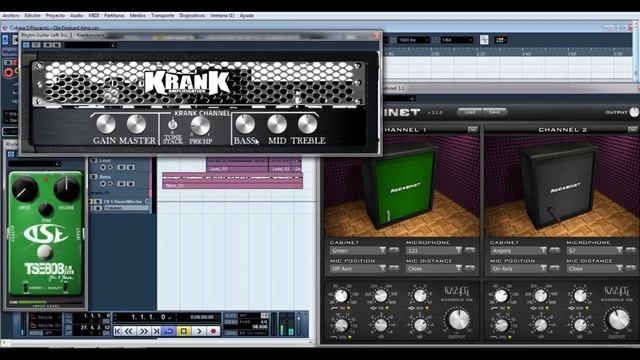Click the transport rewind button
Image resolution: width=640 pixels, height=360 pixels.
coord(129,331)
